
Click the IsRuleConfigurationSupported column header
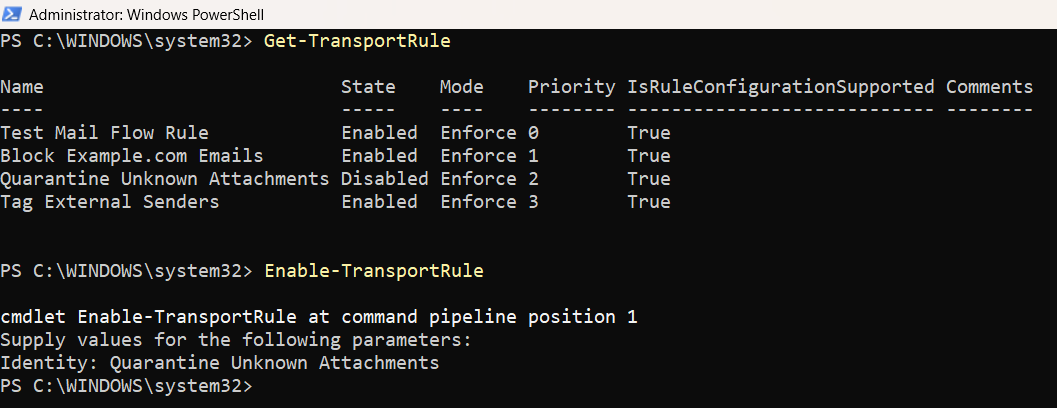tap(780, 87)
